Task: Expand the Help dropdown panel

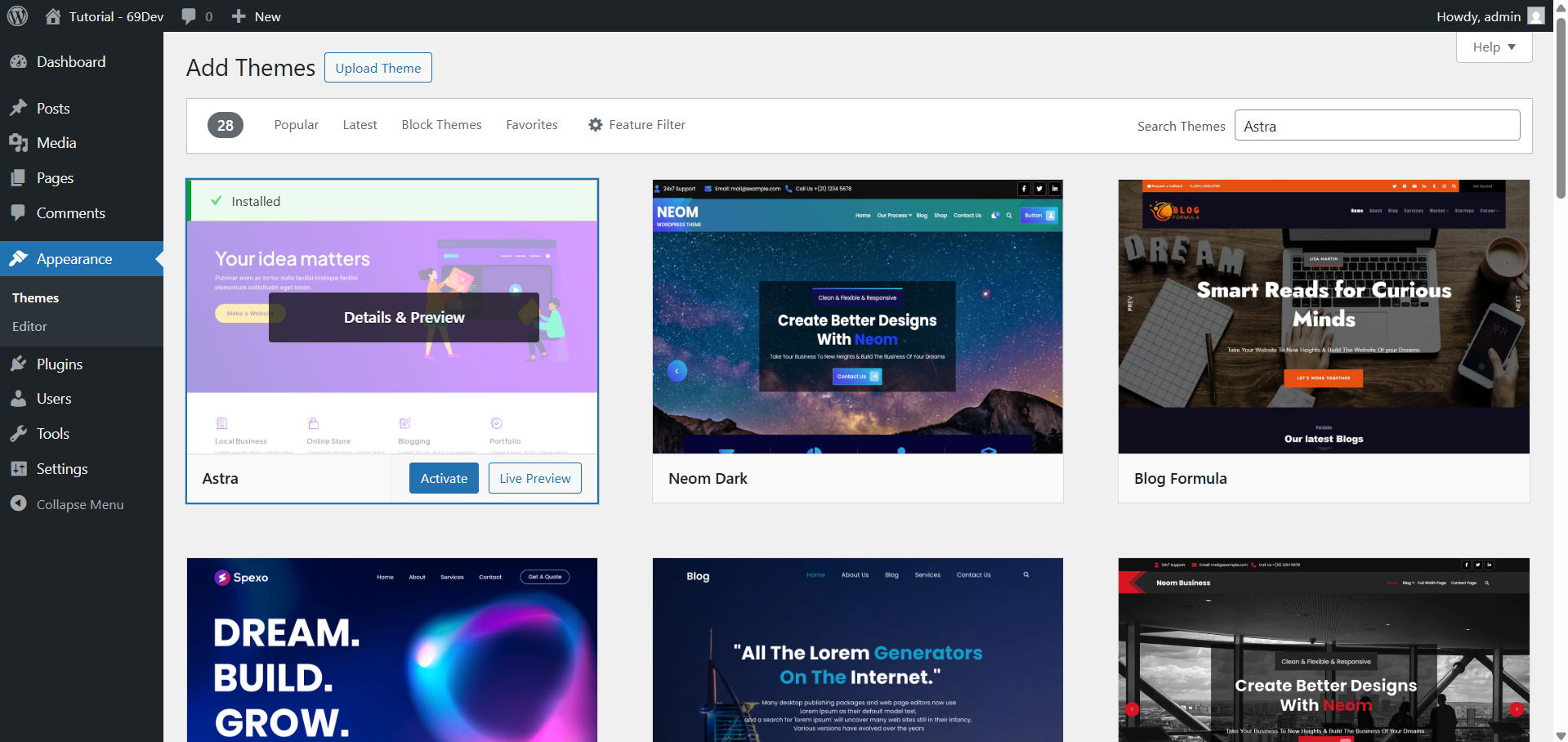Action: [1494, 47]
